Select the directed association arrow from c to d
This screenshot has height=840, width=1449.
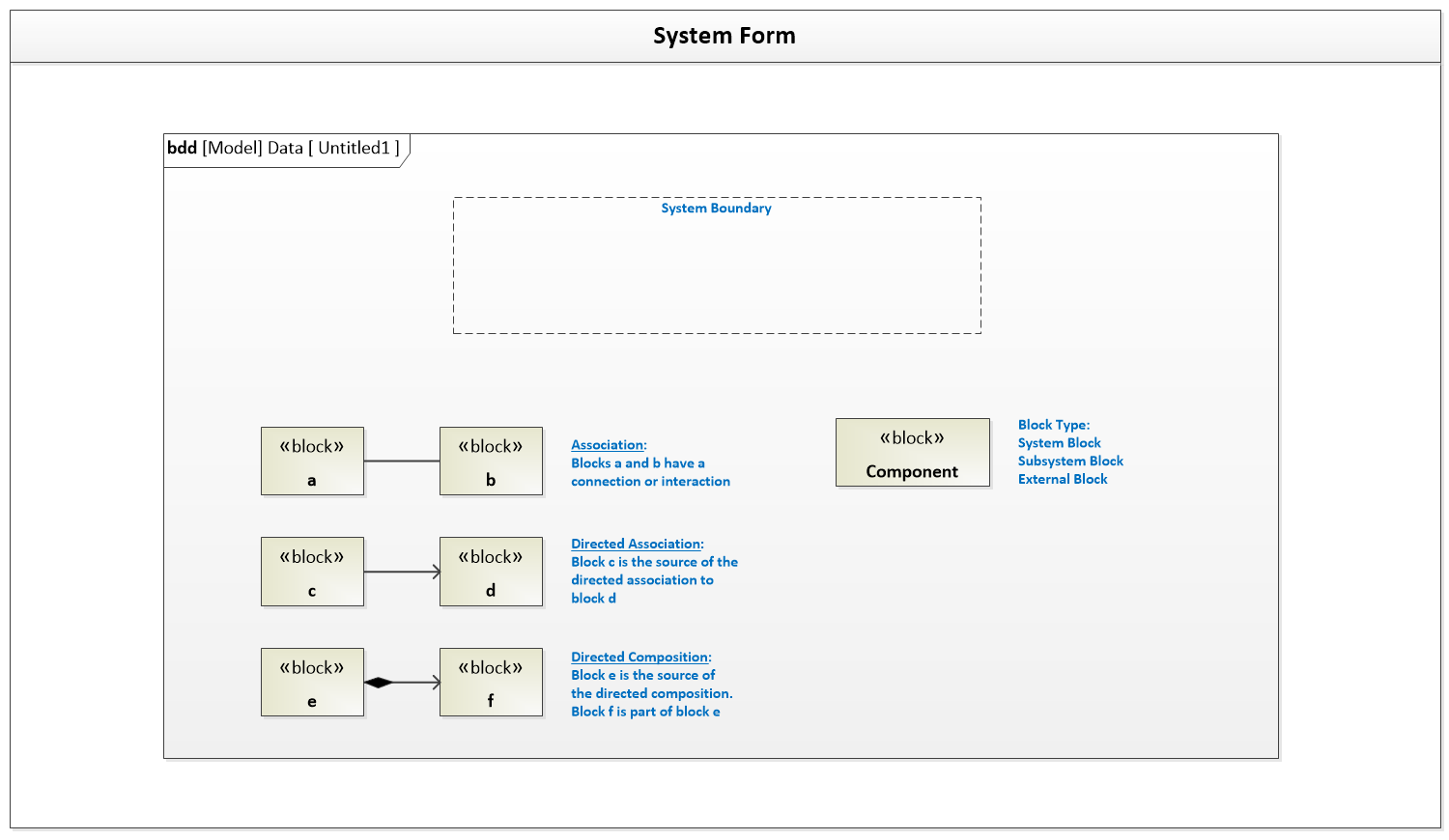click(402, 572)
